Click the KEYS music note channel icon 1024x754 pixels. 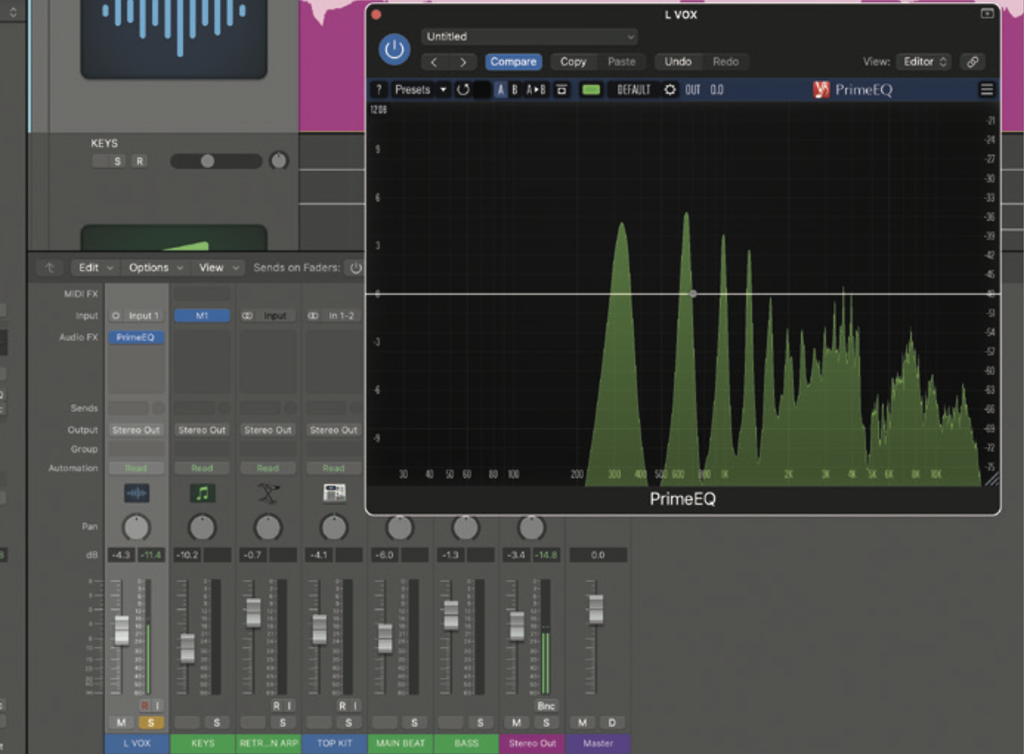tap(202, 492)
